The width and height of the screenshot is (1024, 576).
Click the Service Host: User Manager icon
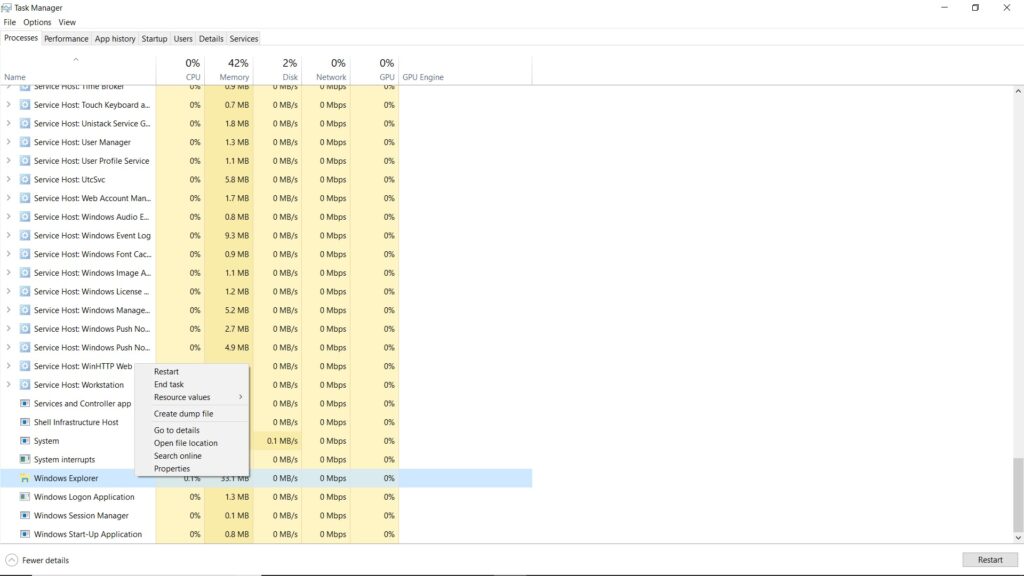click(x=25, y=142)
